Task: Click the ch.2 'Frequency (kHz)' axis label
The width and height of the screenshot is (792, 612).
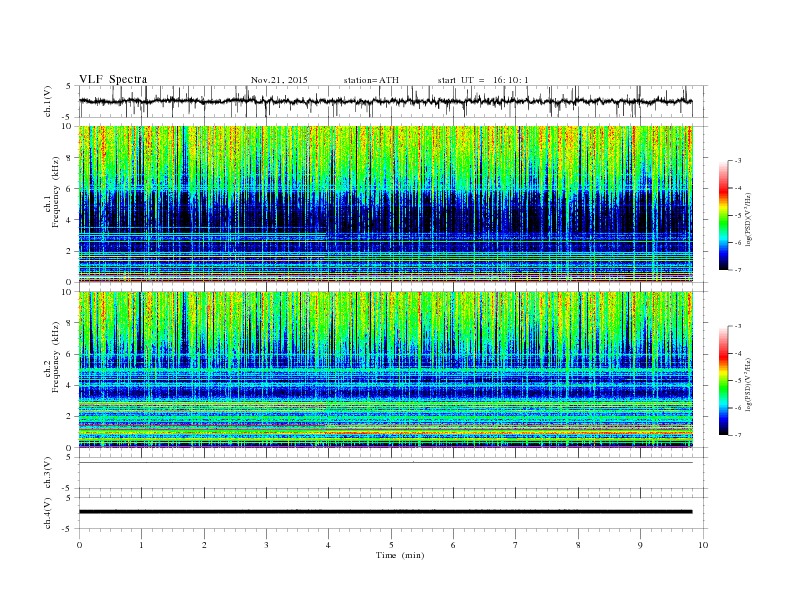Action: pos(55,357)
